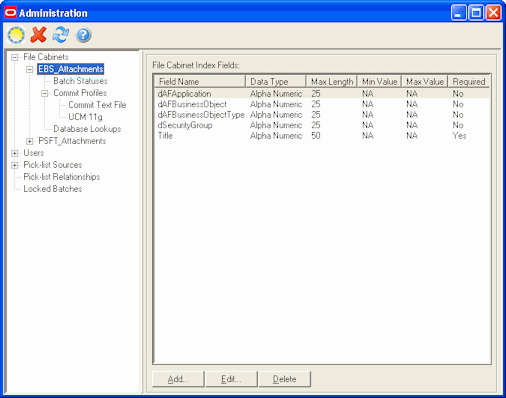Select Locked Batches in the tree
This screenshot has width=506, height=398.
(x=53, y=189)
